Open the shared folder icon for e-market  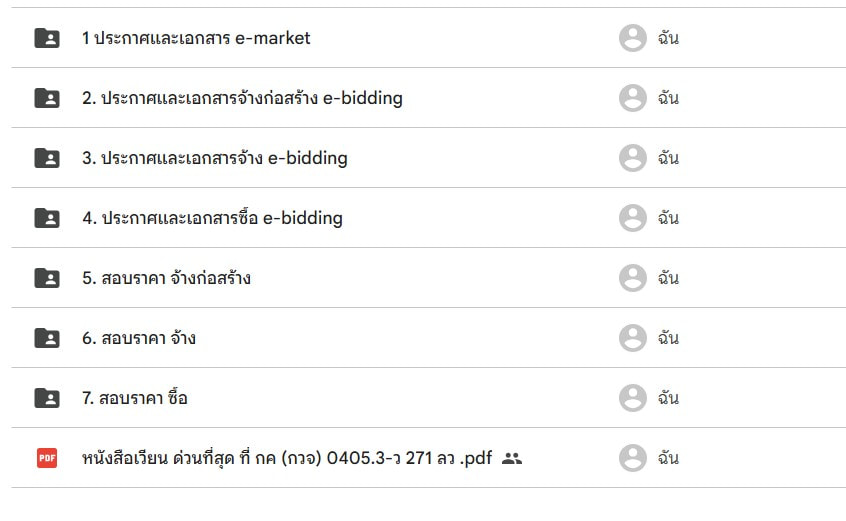click(x=47, y=38)
